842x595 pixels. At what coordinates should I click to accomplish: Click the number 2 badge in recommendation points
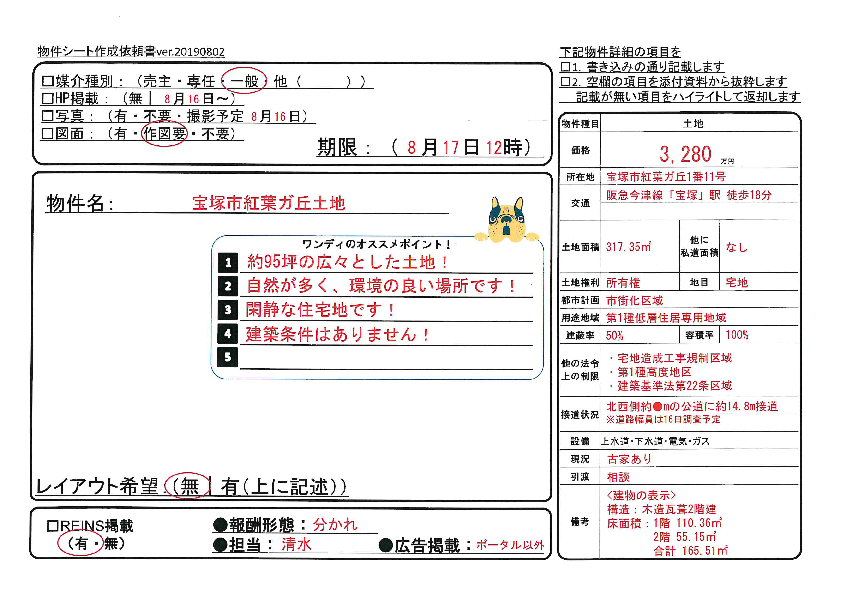click(228, 287)
